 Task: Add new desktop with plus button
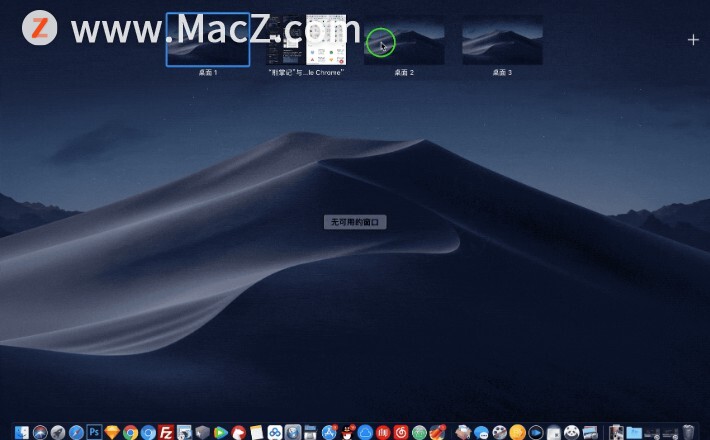pos(693,40)
